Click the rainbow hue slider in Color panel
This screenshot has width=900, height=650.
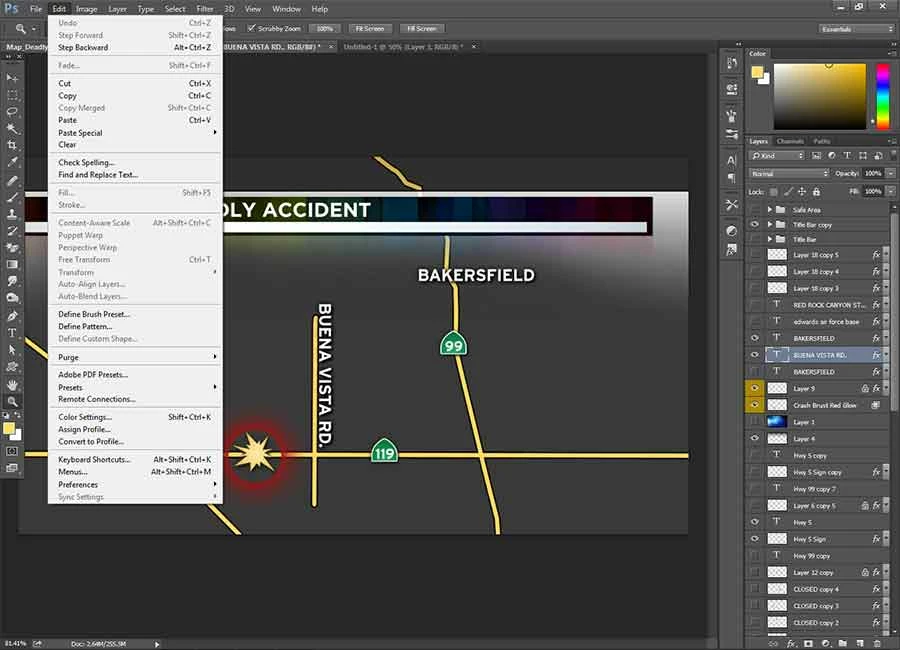coord(882,96)
